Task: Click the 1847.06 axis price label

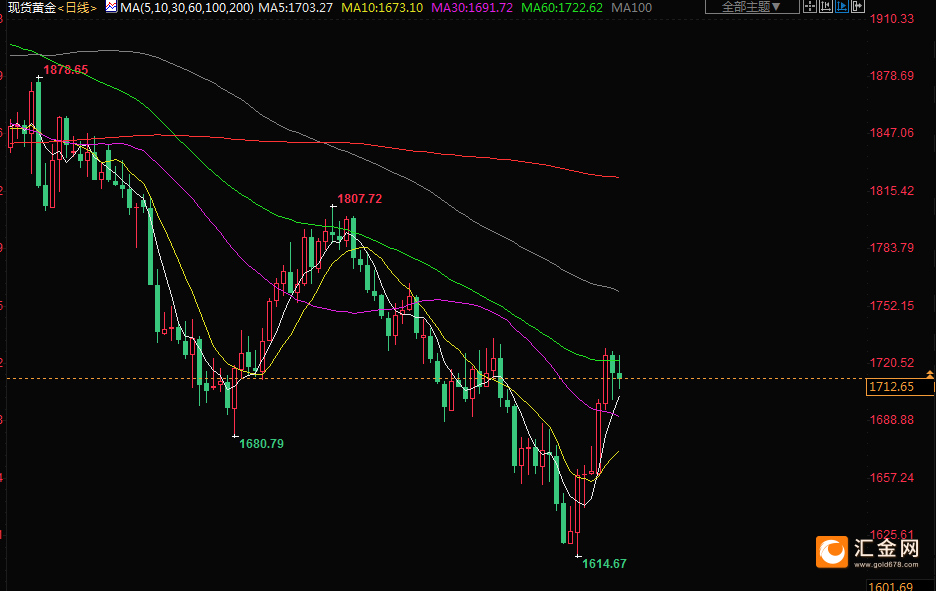Action: pyautogui.click(x=891, y=133)
